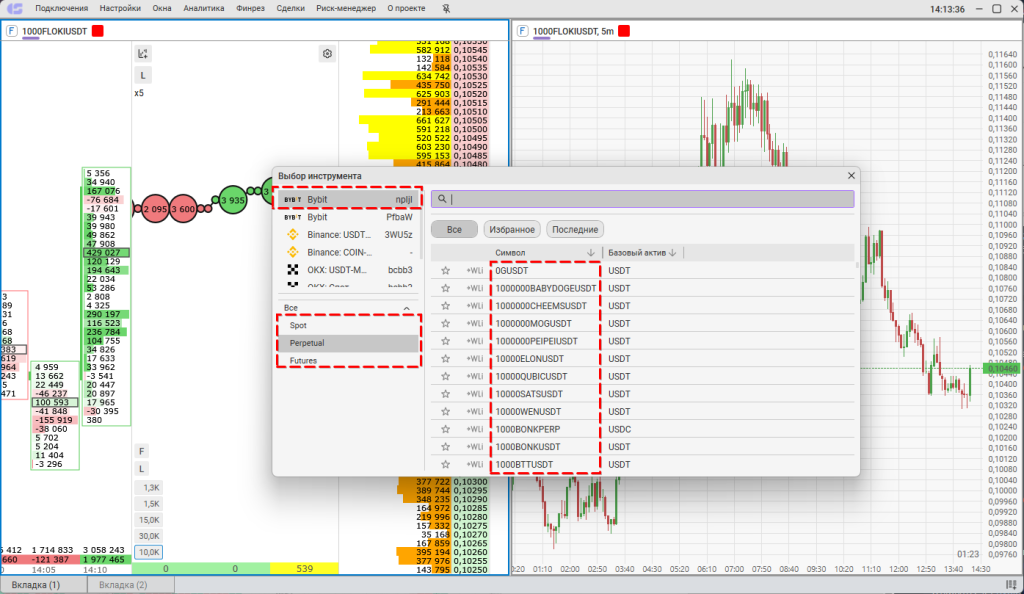The image size is (1024, 594).
Task: Open the Аналитика menu
Action: pos(203,8)
